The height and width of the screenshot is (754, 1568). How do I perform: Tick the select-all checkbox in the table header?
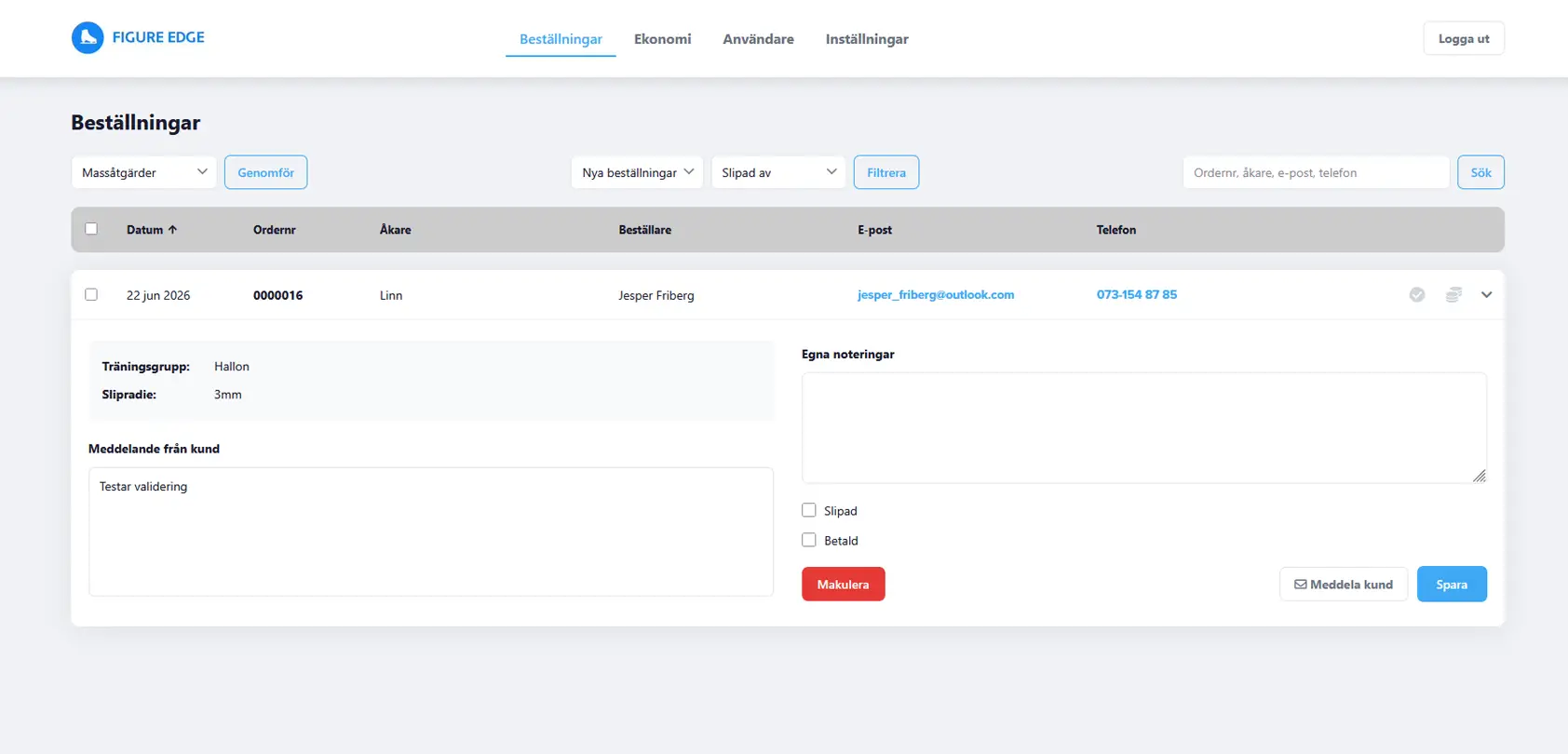91,229
